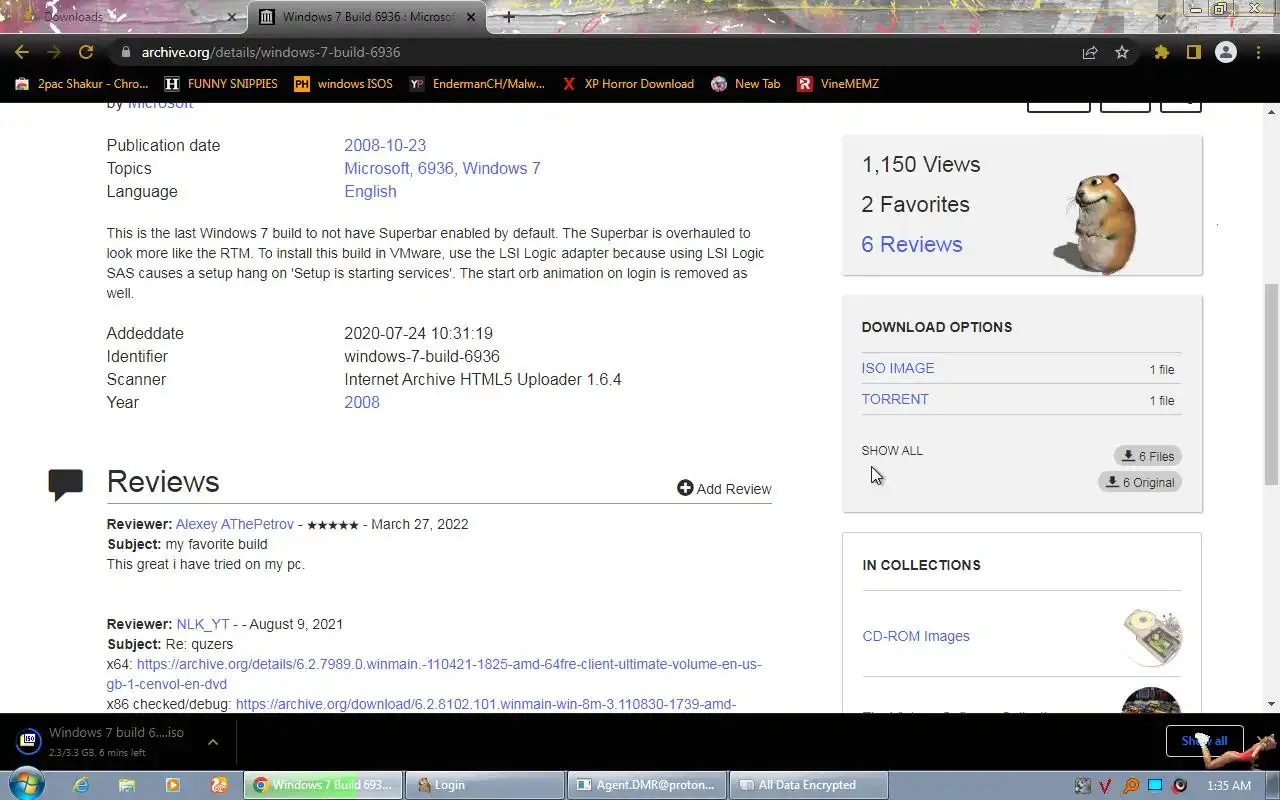Launch Internet Explorer from the taskbar
This screenshot has width=1280, height=800.
81,785
